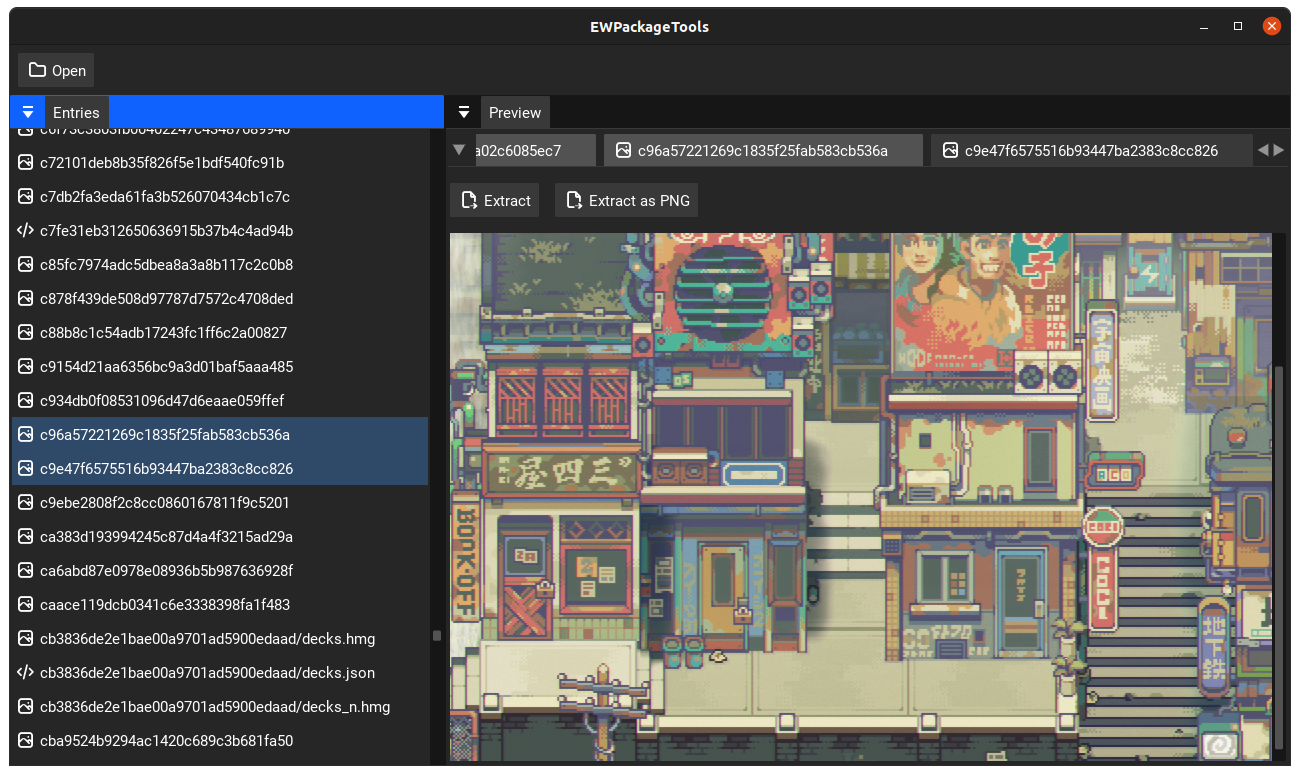Select the Entries panel tab

pos(76,112)
